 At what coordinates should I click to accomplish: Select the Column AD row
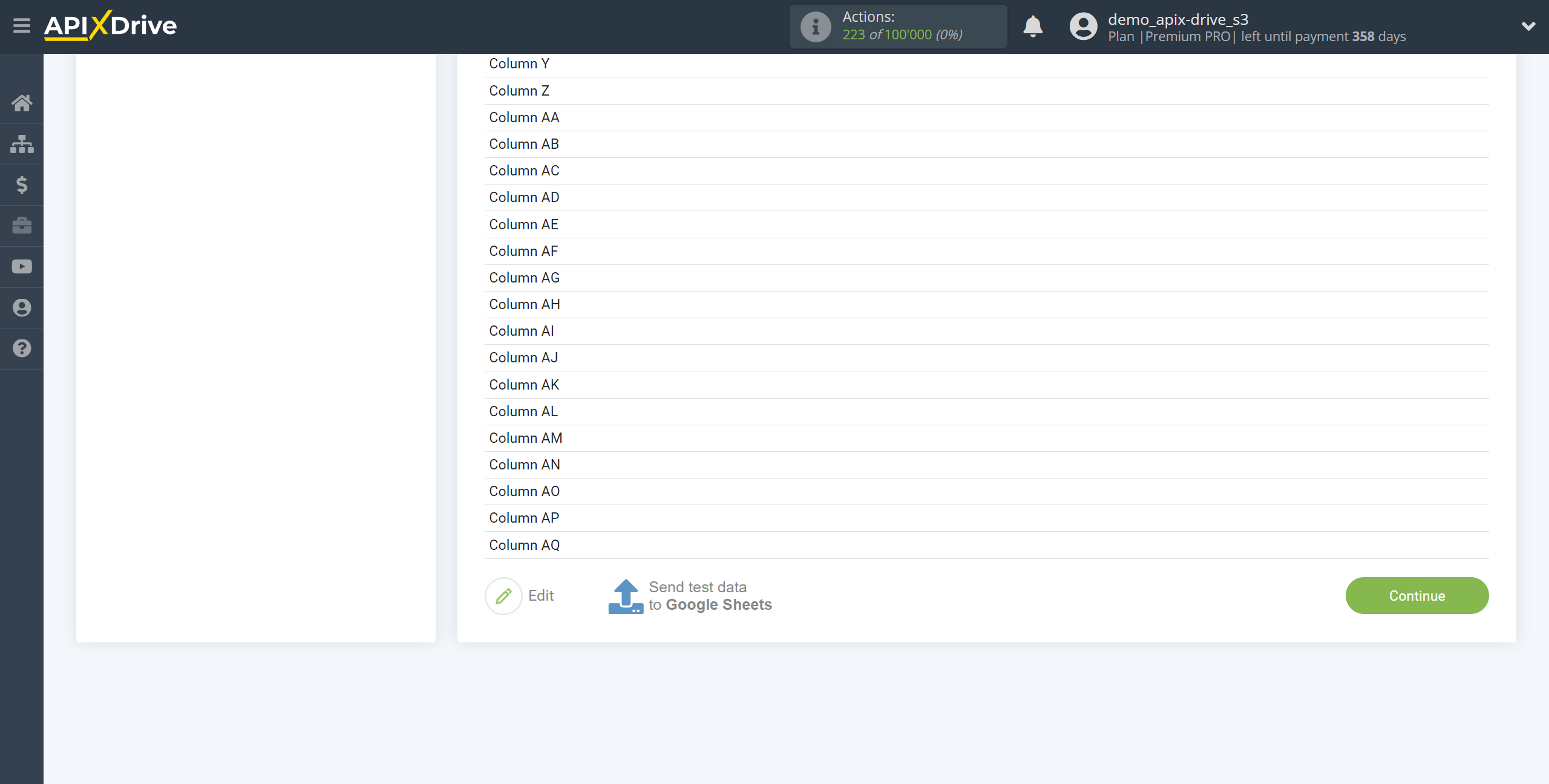[x=986, y=197]
